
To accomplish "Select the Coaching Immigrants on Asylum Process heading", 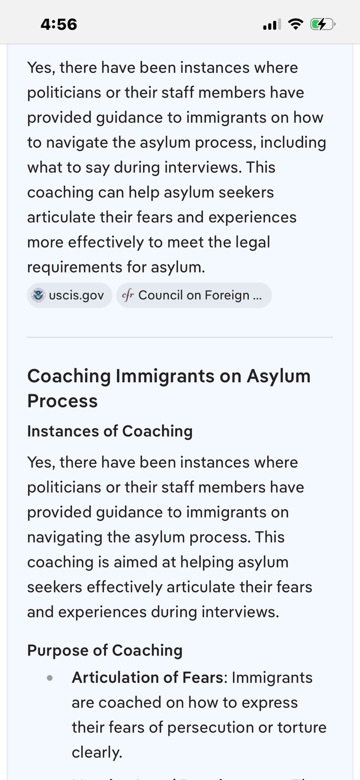I will coord(169,389).
